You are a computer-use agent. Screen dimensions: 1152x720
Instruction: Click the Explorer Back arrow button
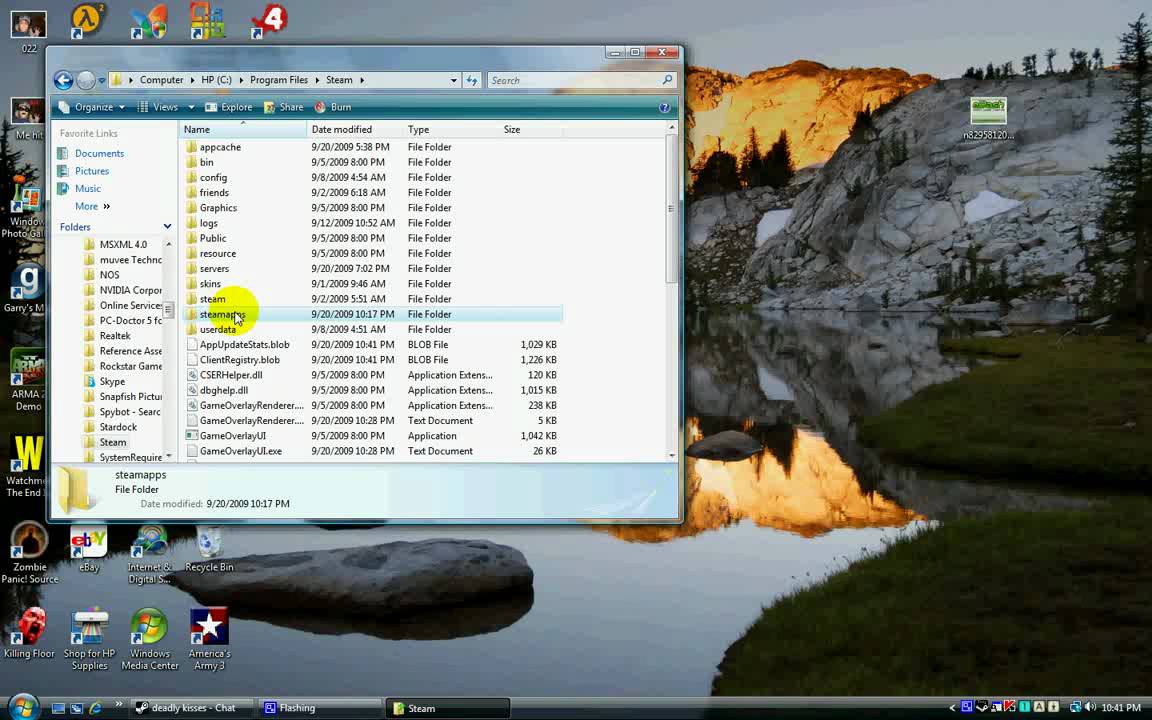point(63,80)
